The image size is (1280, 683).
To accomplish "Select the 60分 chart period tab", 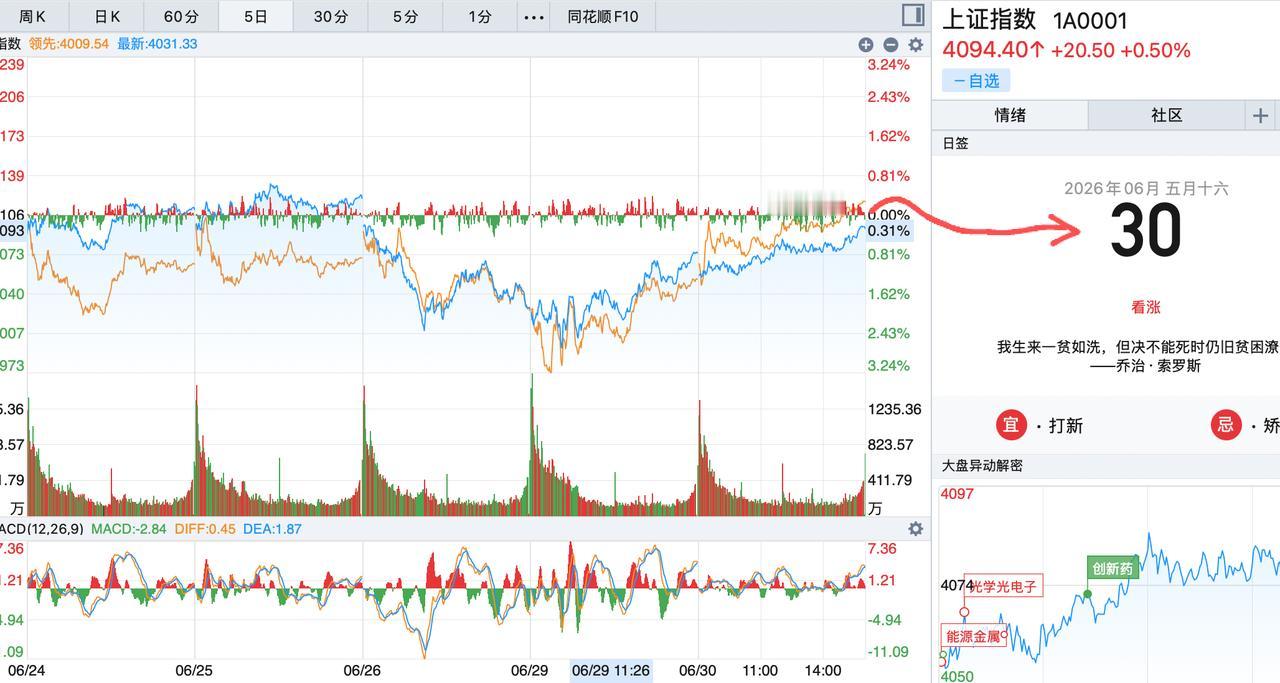I will pos(181,16).
